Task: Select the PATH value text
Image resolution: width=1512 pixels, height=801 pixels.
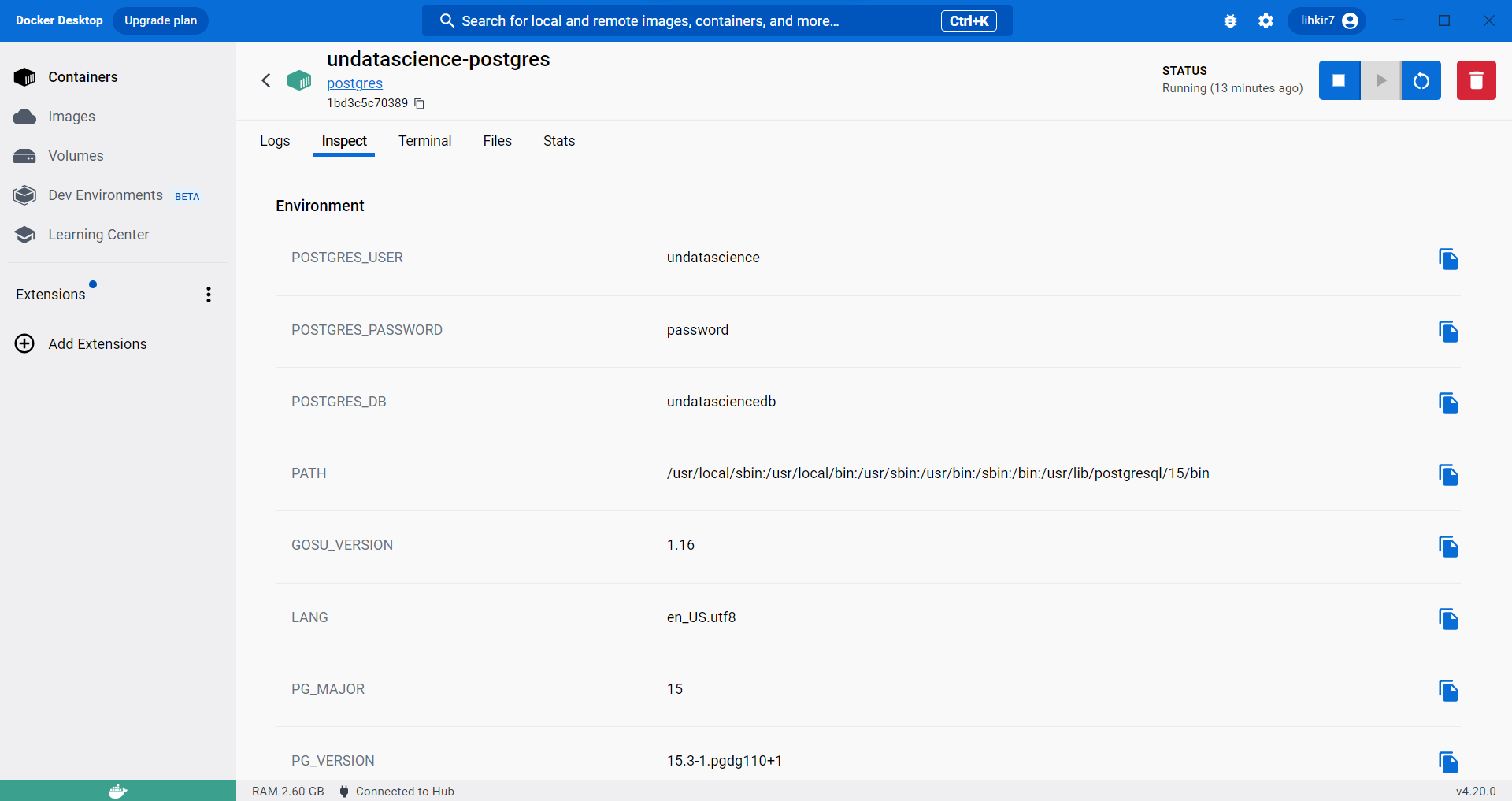Action: coord(938,473)
